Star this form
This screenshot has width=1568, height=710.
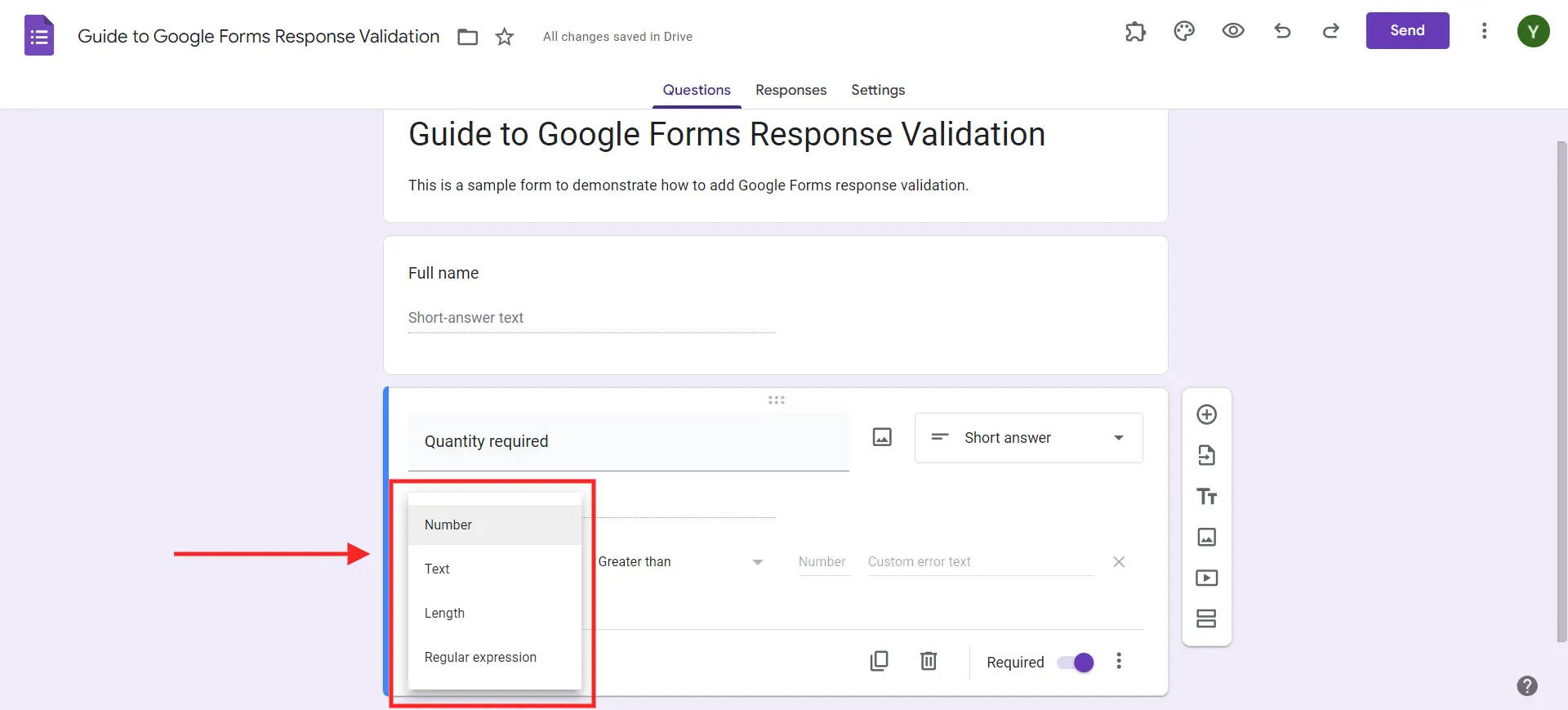tap(505, 37)
